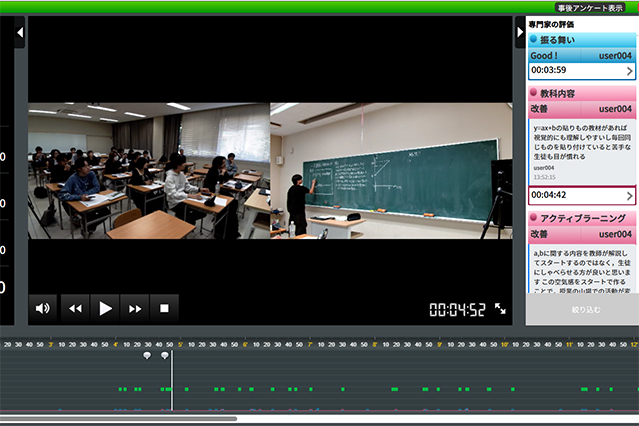Click the first speech-bubble marker on timeline
639x426 pixels.
(147, 355)
